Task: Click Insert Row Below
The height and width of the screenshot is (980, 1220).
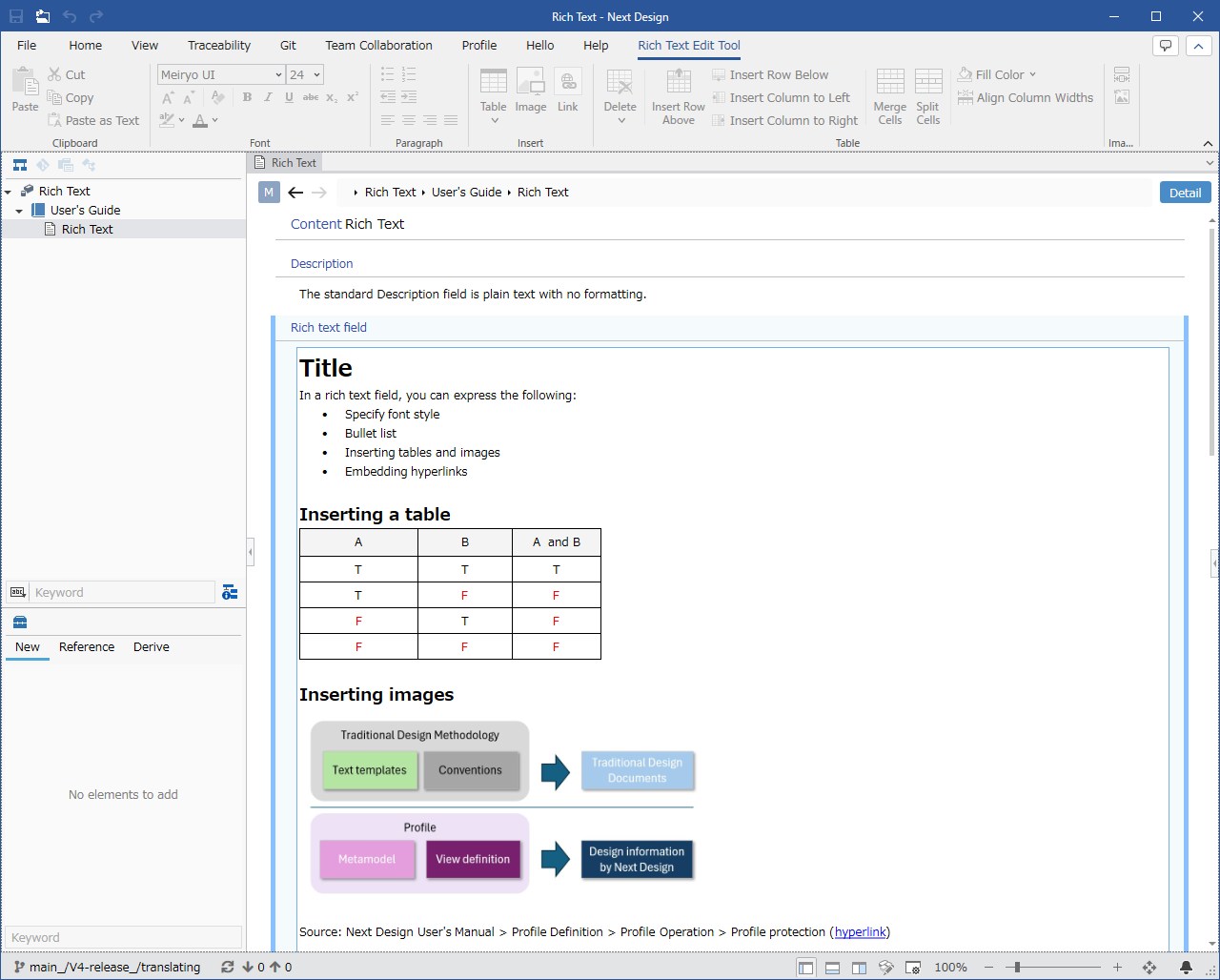Action: point(770,74)
